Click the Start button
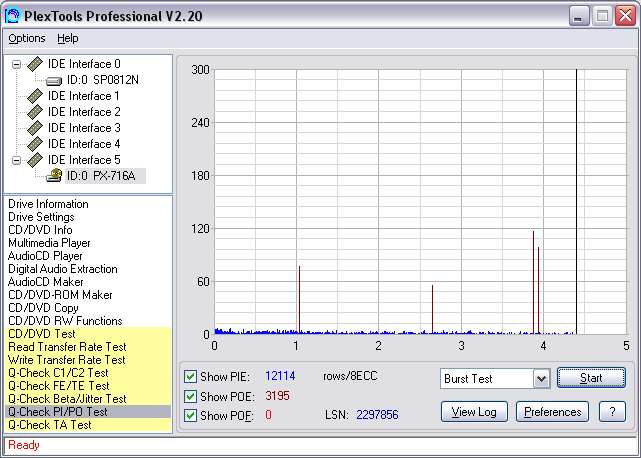This screenshot has width=641, height=458. [591, 378]
